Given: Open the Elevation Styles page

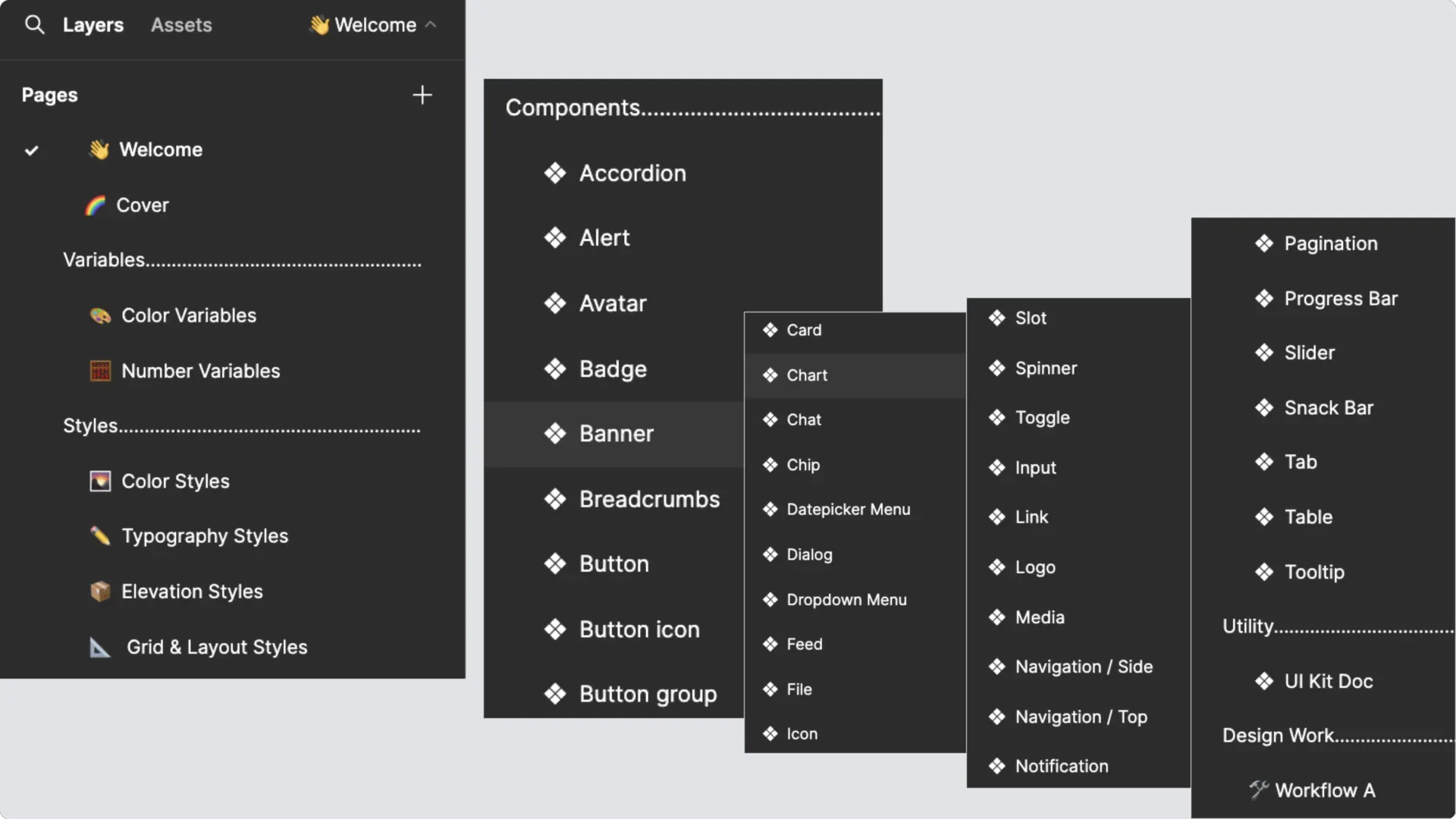Looking at the screenshot, I should click(x=192, y=591).
